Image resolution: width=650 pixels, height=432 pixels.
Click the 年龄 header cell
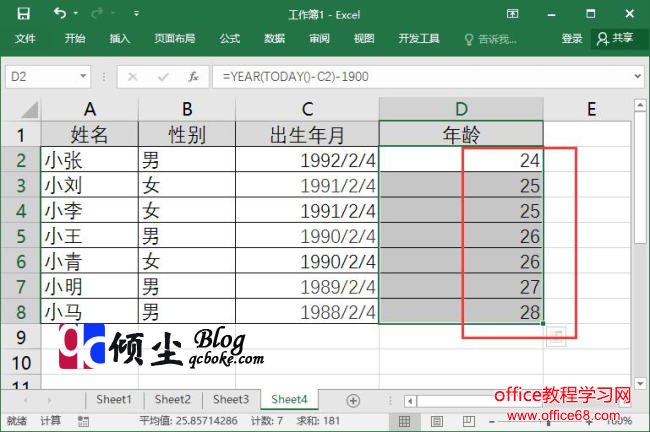click(x=461, y=135)
